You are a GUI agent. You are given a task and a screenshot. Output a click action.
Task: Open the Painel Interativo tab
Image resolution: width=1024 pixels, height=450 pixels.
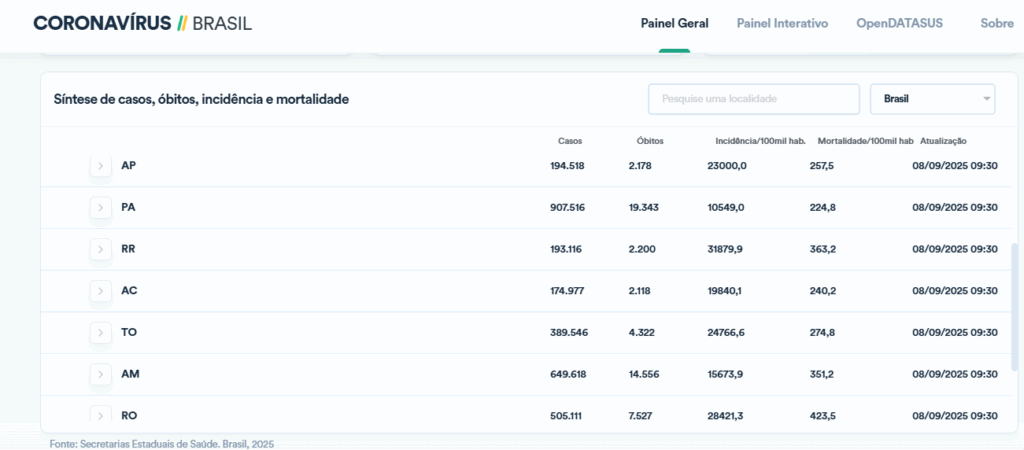pyautogui.click(x=782, y=23)
